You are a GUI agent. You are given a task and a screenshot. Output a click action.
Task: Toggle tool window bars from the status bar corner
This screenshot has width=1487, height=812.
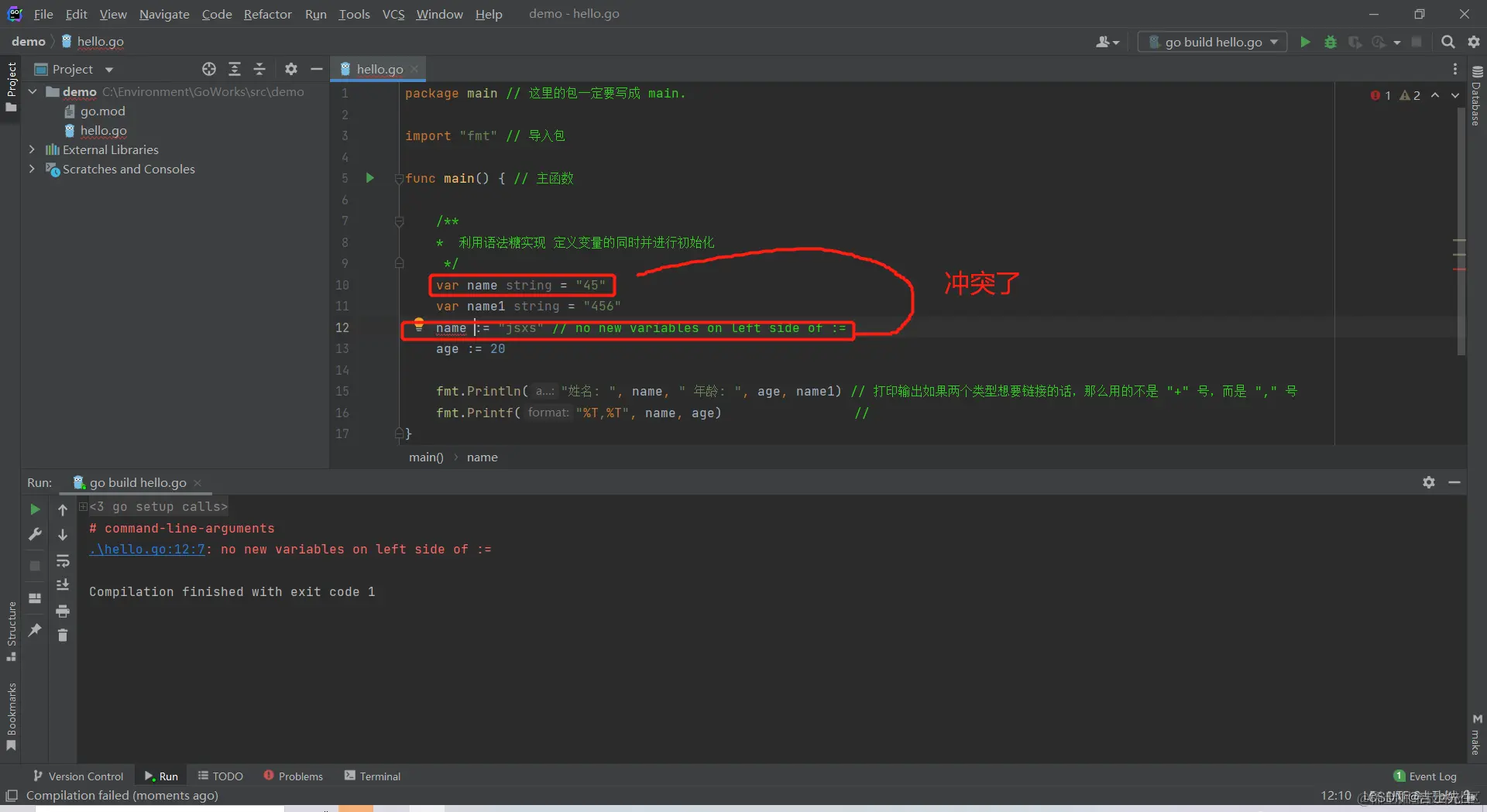click(12, 796)
